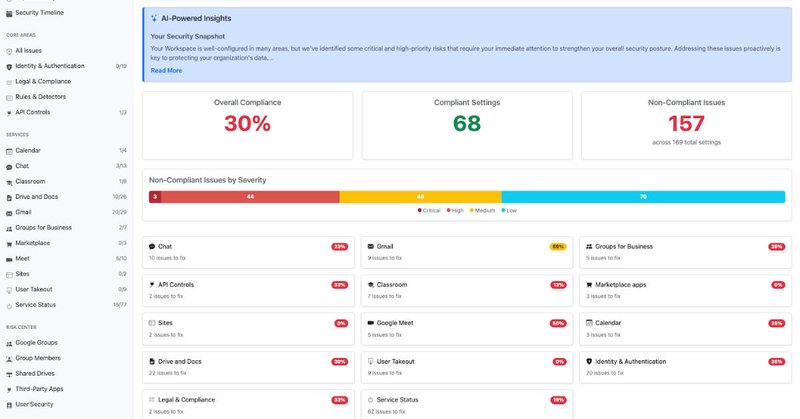Open the Gmail envelope icon in sidebar
The width and height of the screenshot is (800, 419).
coord(9,213)
